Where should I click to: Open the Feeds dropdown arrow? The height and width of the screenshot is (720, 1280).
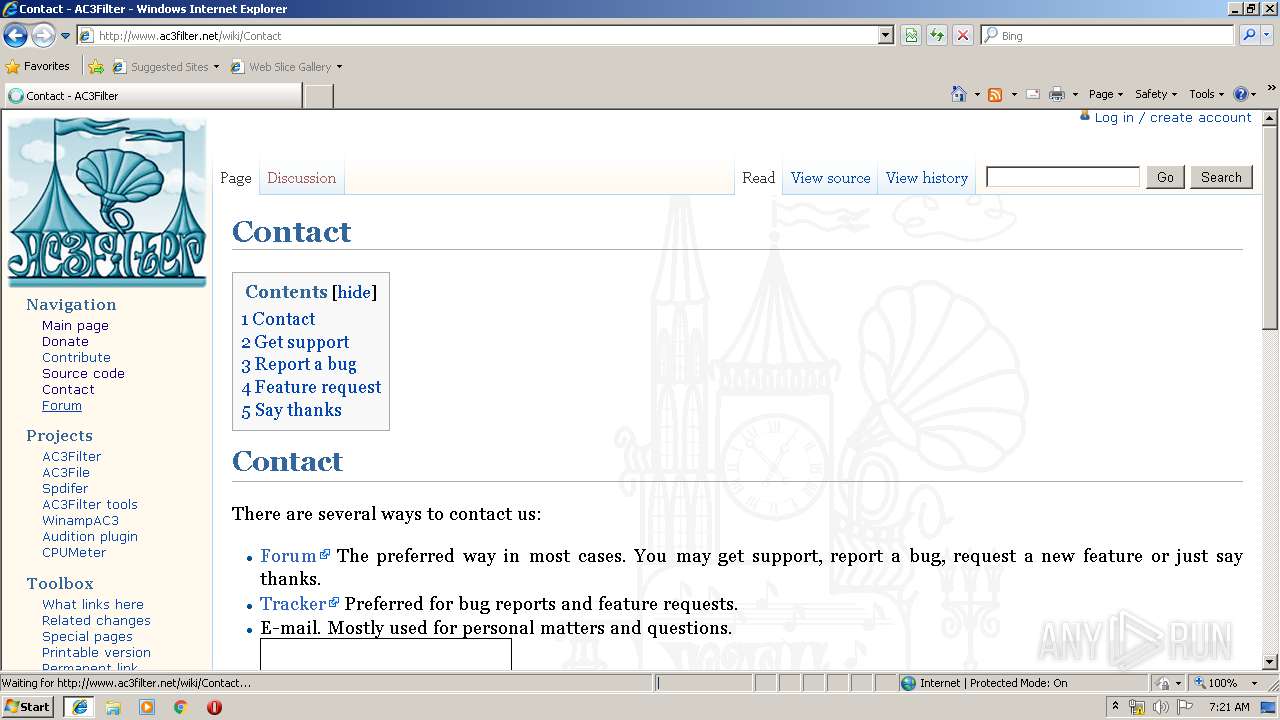(x=1013, y=94)
